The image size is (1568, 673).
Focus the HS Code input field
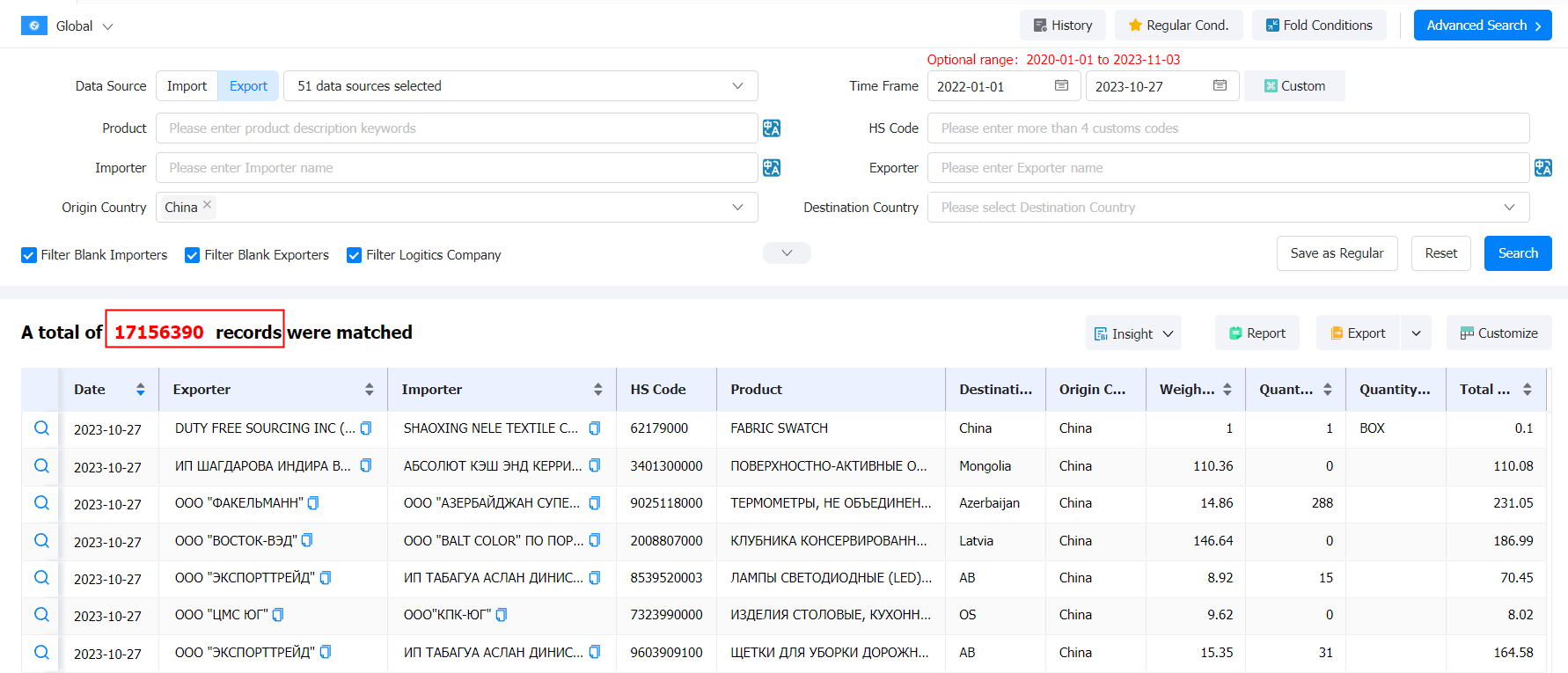1228,128
